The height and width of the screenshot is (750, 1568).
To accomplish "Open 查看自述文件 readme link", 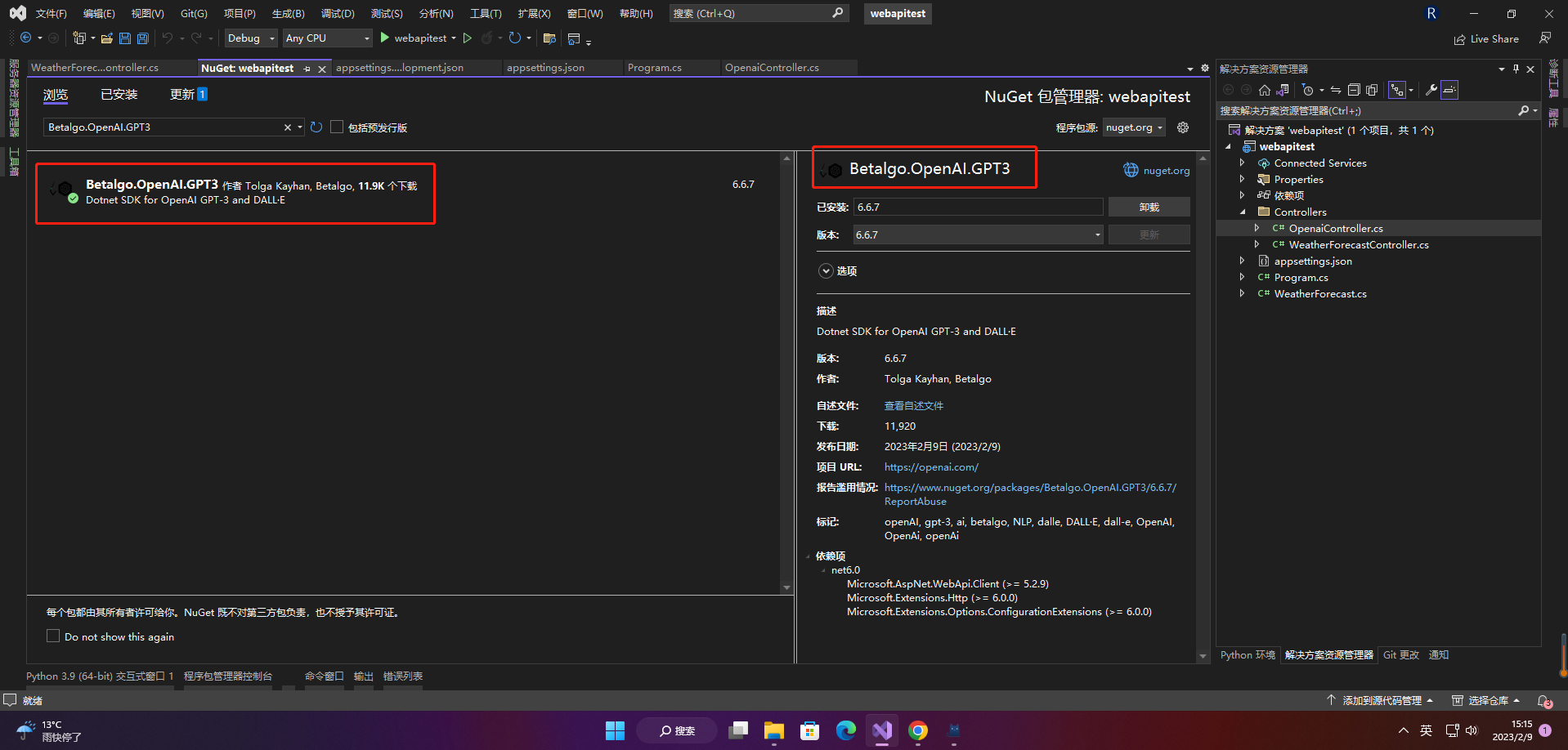I will [x=914, y=406].
